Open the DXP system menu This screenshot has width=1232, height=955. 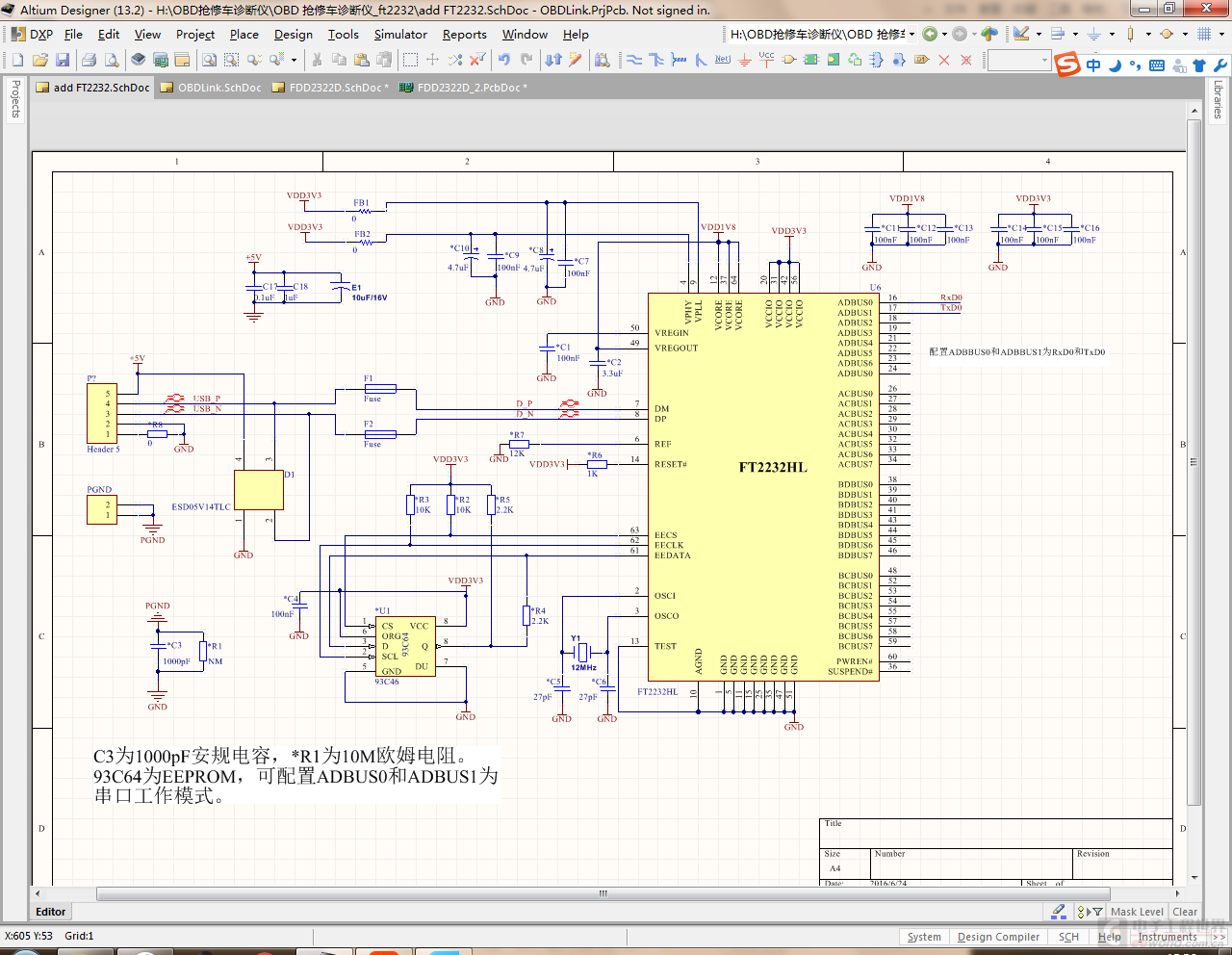pos(32,34)
